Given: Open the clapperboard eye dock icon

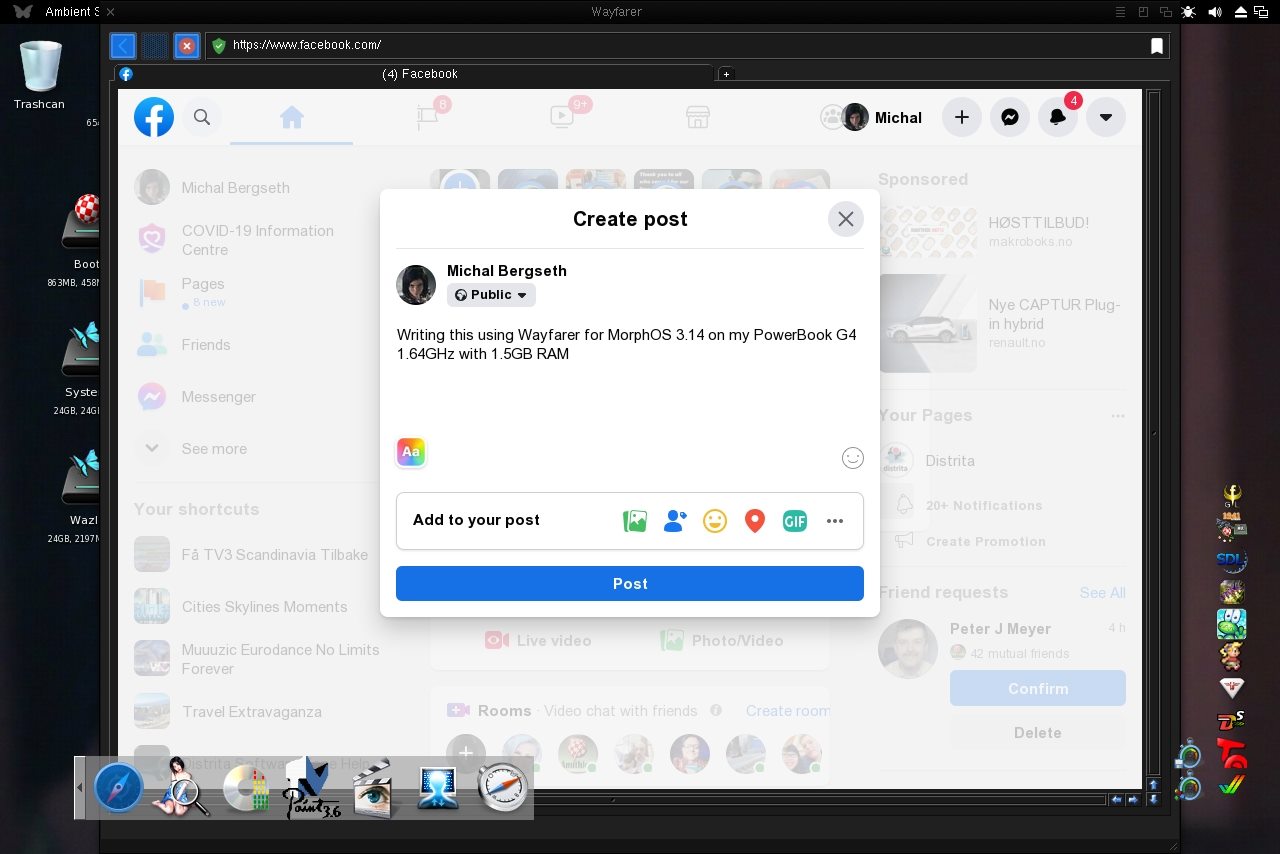Looking at the screenshot, I should pos(373,789).
